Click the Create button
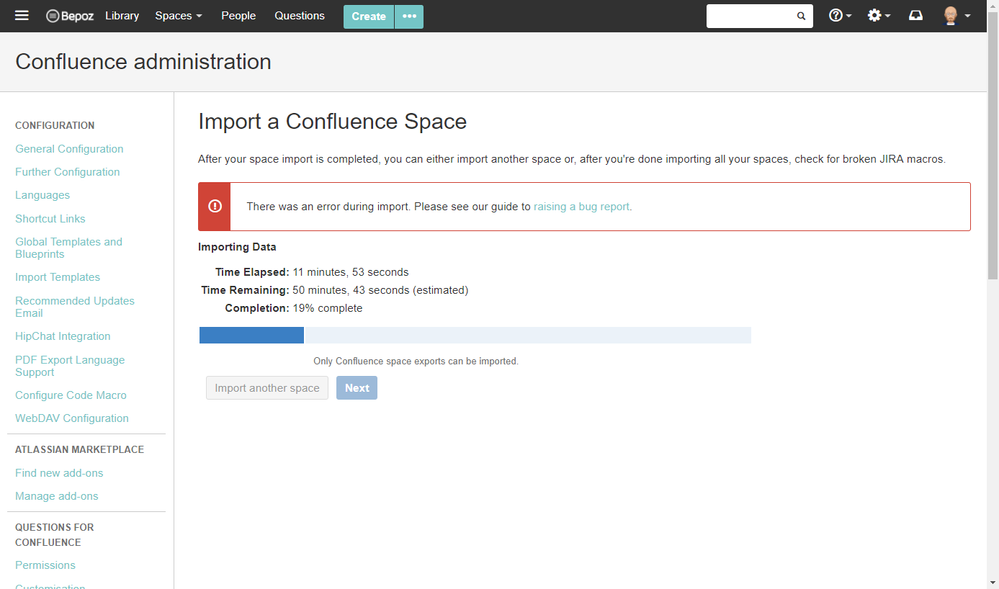The height and width of the screenshot is (589, 999). pyautogui.click(x=369, y=17)
